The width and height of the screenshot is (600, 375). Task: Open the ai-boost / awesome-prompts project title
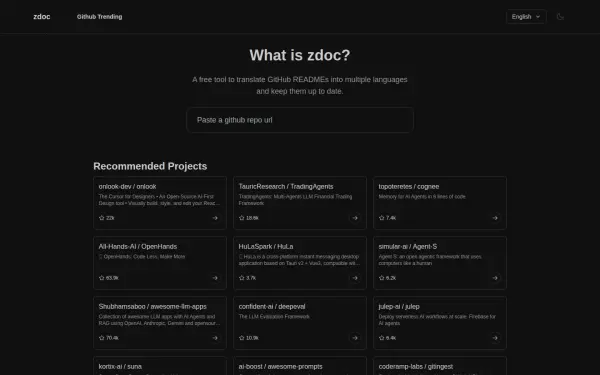point(280,367)
